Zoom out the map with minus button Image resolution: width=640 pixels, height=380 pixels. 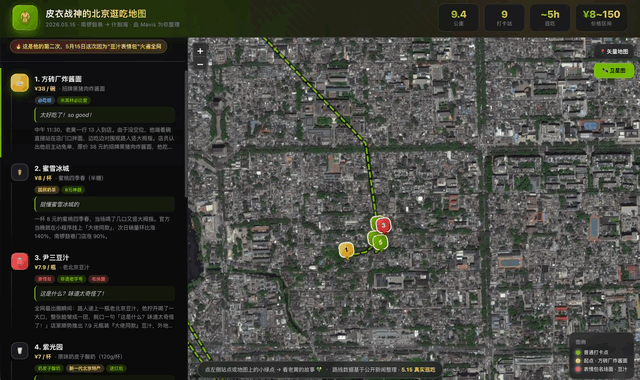(200, 64)
